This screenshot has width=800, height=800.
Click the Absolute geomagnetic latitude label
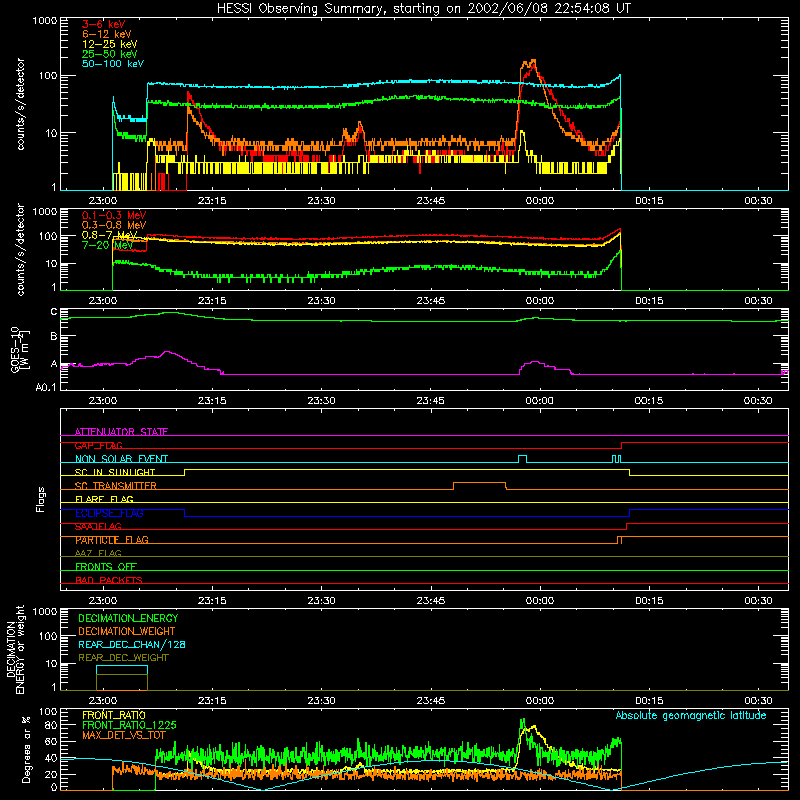(x=691, y=715)
